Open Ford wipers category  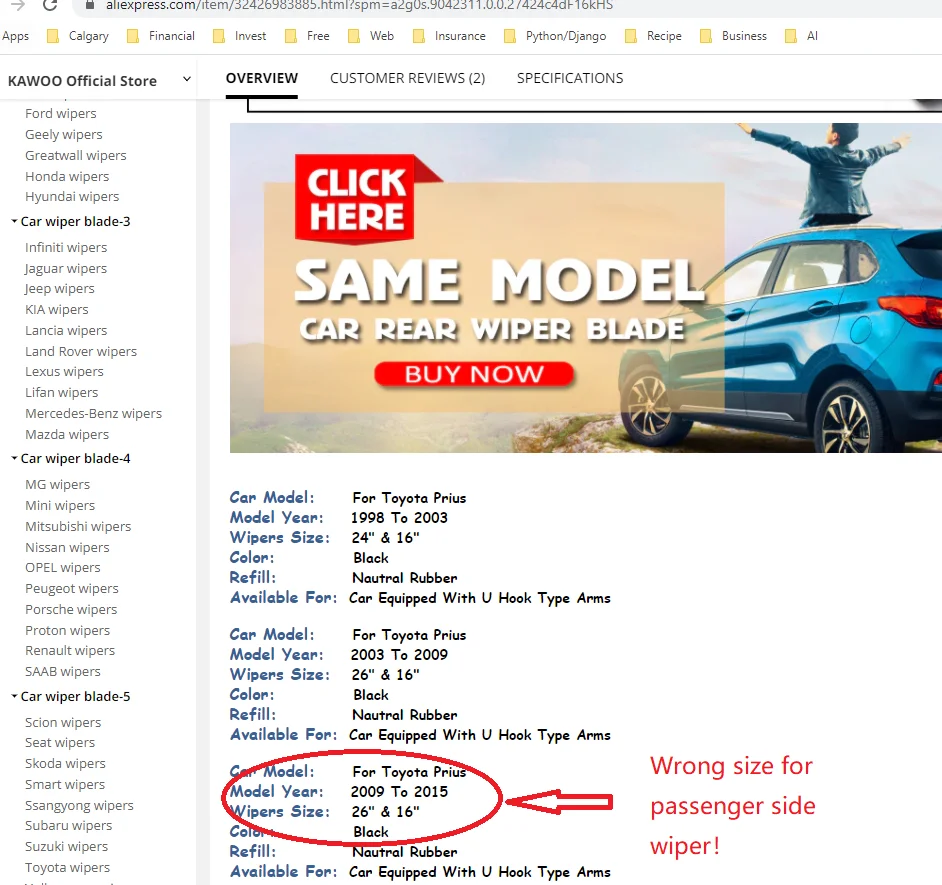coord(61,114)
